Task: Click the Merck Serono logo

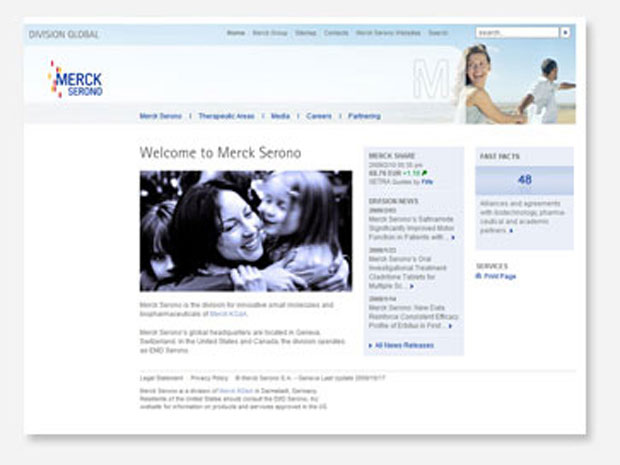Action: tap(76, 79)
